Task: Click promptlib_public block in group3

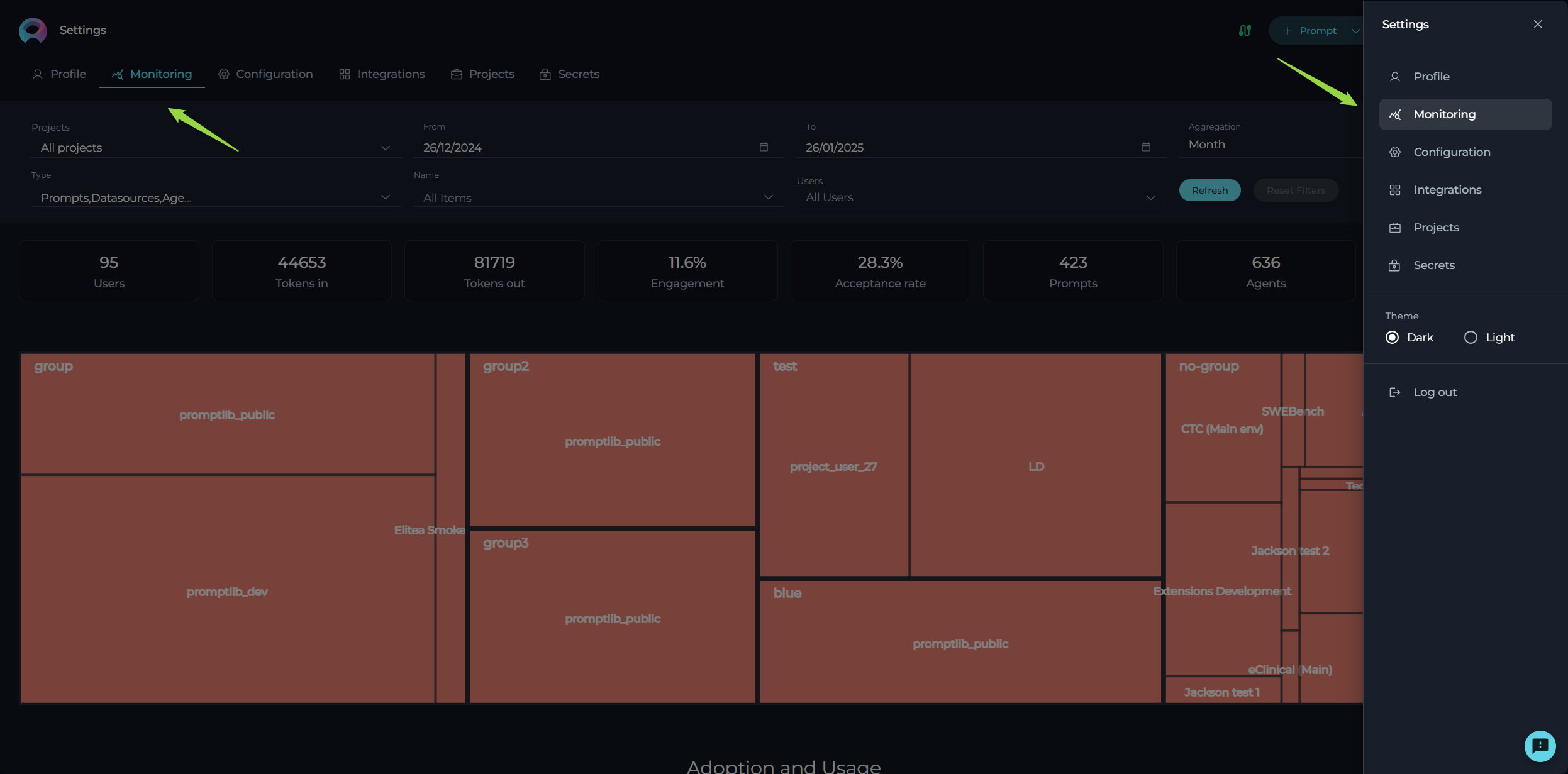Action: [x=613, y=617]
